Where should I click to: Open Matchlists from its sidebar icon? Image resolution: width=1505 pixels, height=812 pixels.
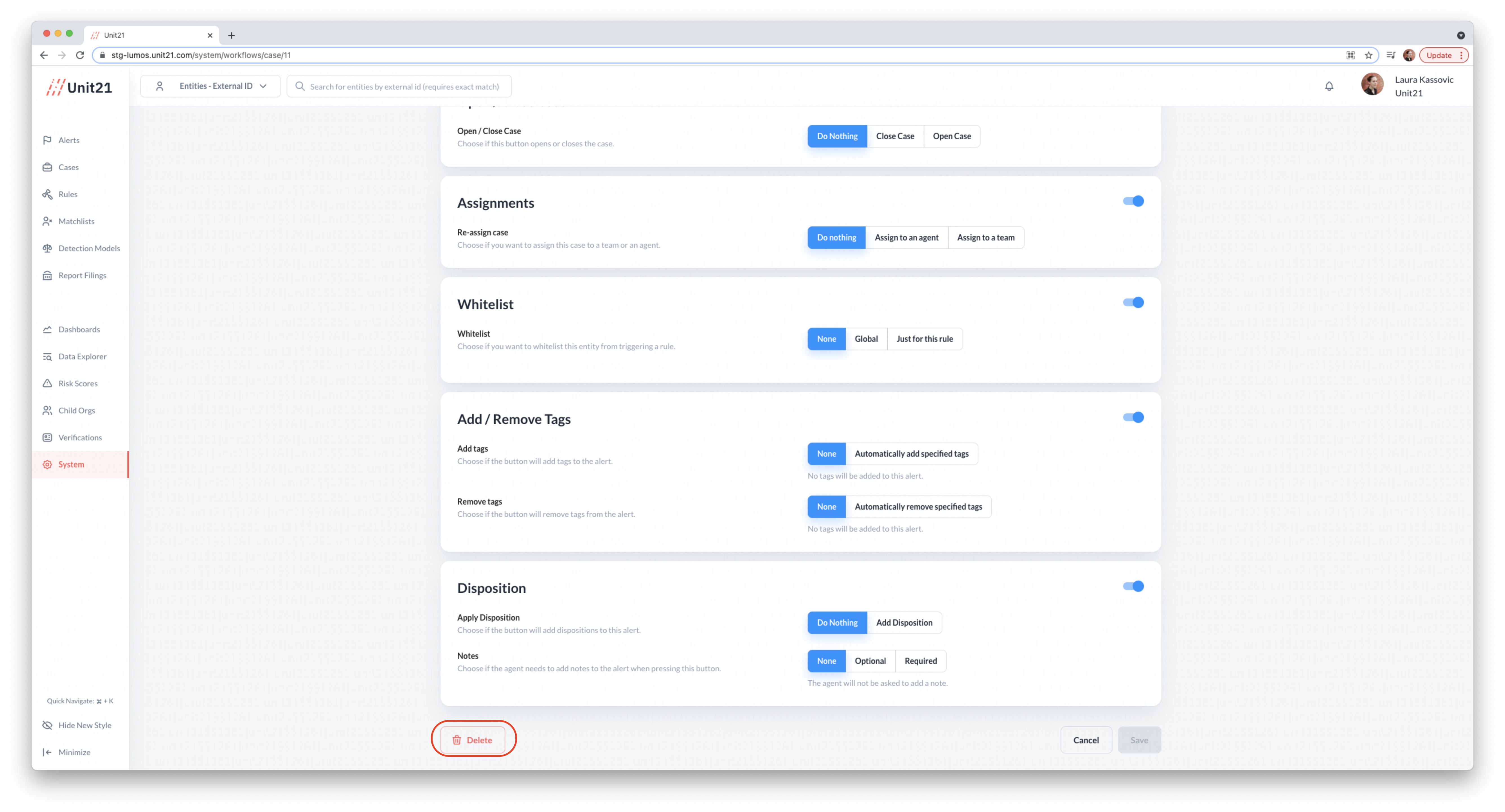coord(47,221)
